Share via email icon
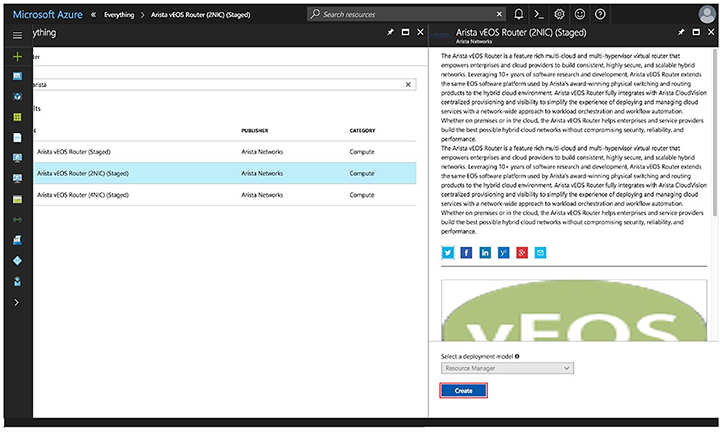This screenshot has height=432, width=720. (x=540, y=252)
